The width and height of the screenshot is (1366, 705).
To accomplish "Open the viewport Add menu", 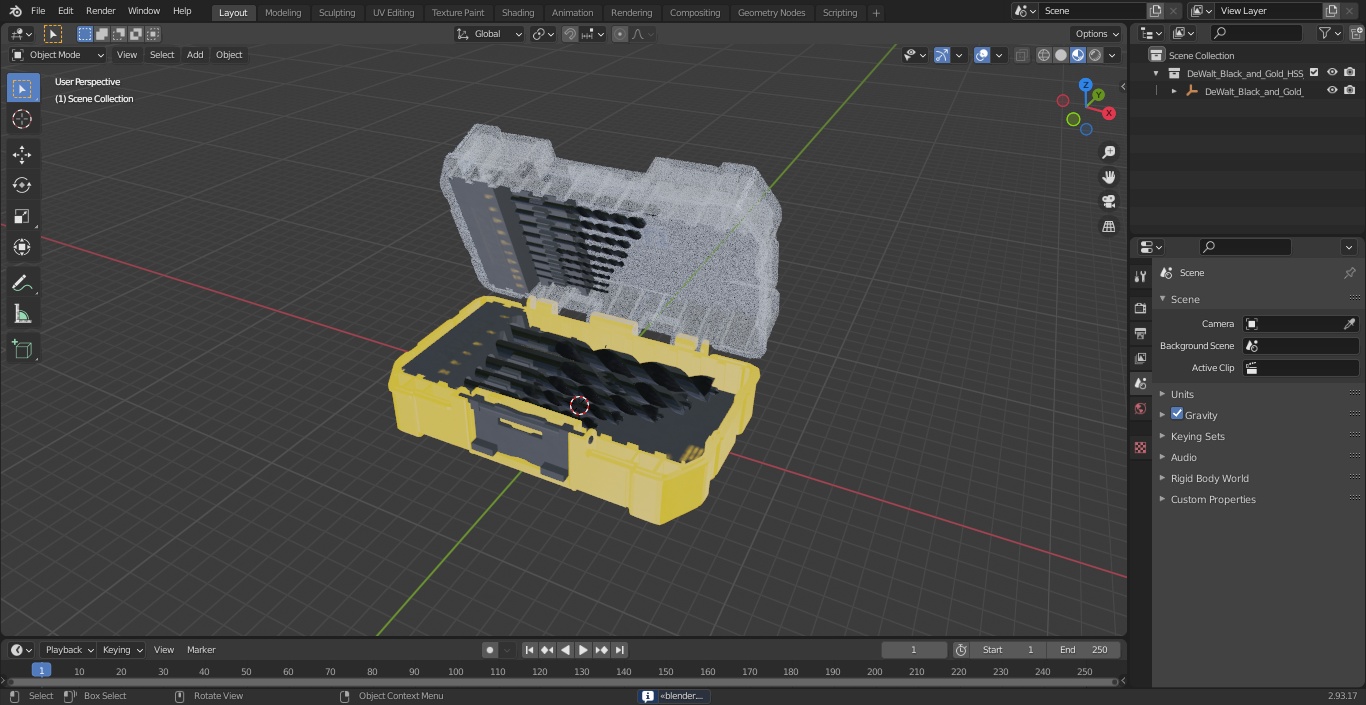I will pos(195,55).
